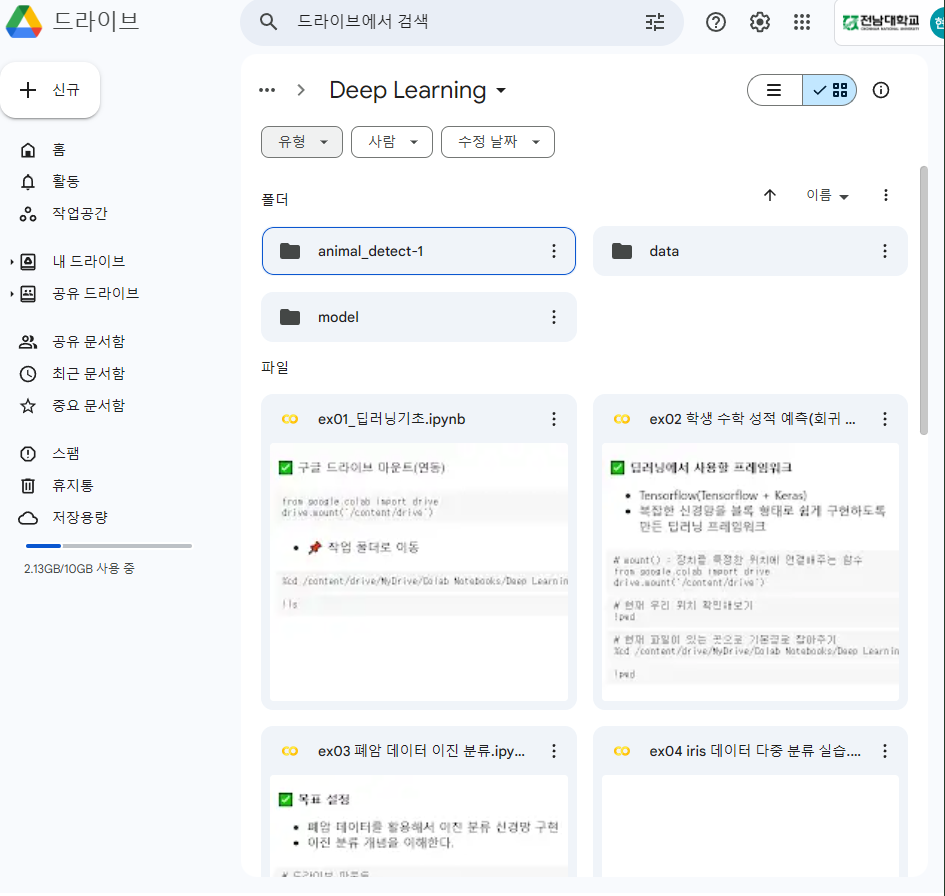Expand the 공유 드라이브 tree arrow
Image resolution: width=945 pixels, height=896 pixels.
11,294
